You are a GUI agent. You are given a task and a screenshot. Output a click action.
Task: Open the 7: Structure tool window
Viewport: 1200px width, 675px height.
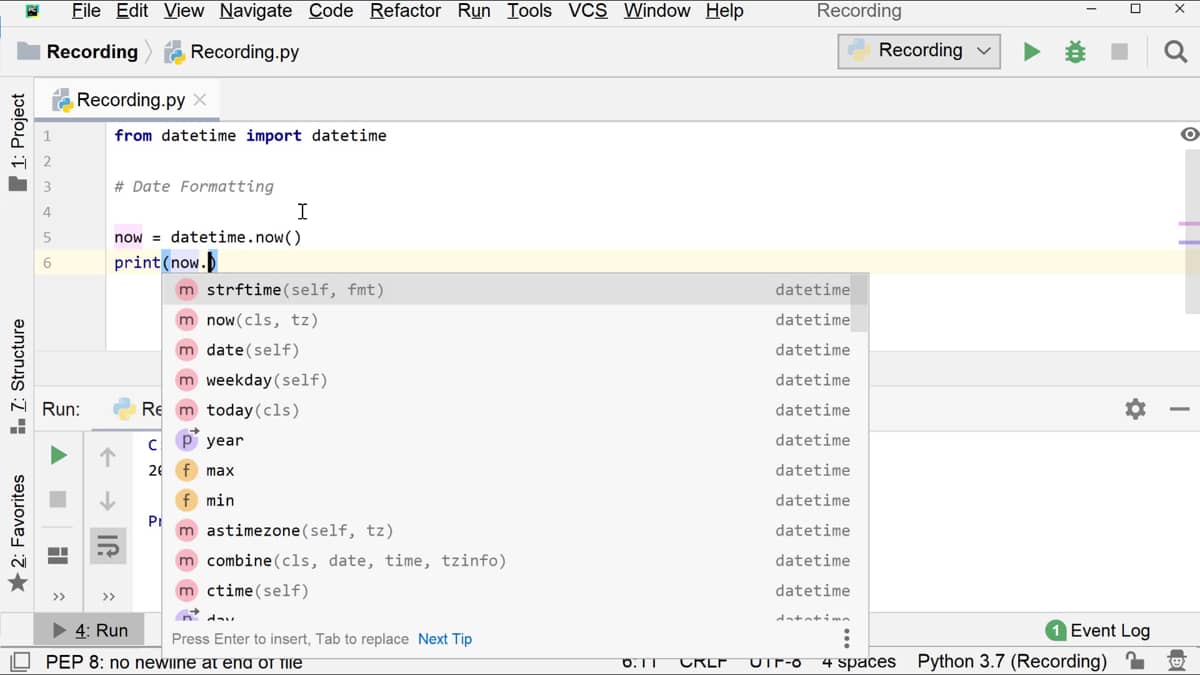(18, 375)
